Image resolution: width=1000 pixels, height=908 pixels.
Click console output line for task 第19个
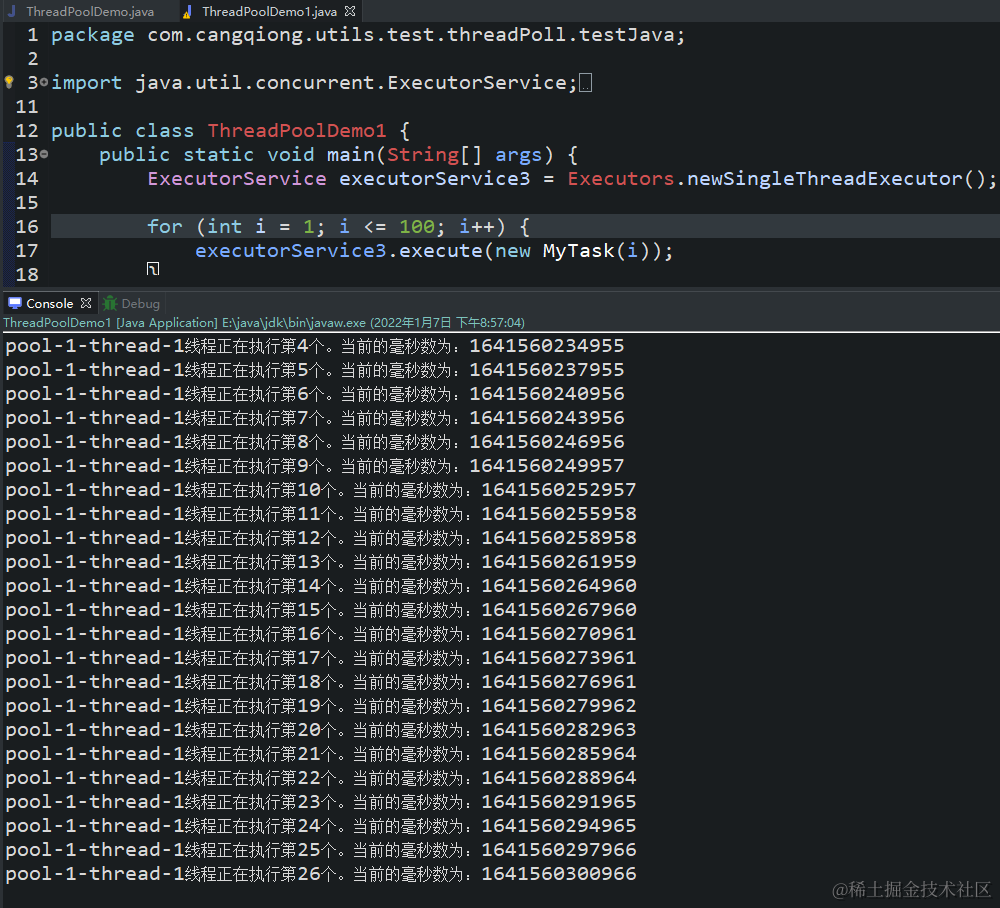tap(321, 707)
